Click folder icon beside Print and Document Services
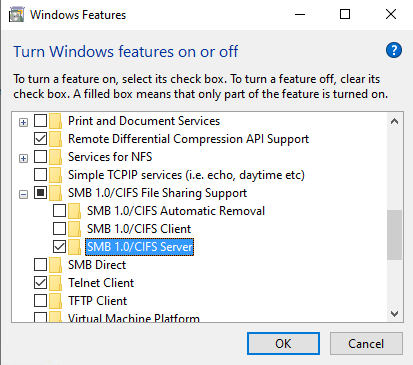Screen dimensions: 413x365 coord(55,121)
